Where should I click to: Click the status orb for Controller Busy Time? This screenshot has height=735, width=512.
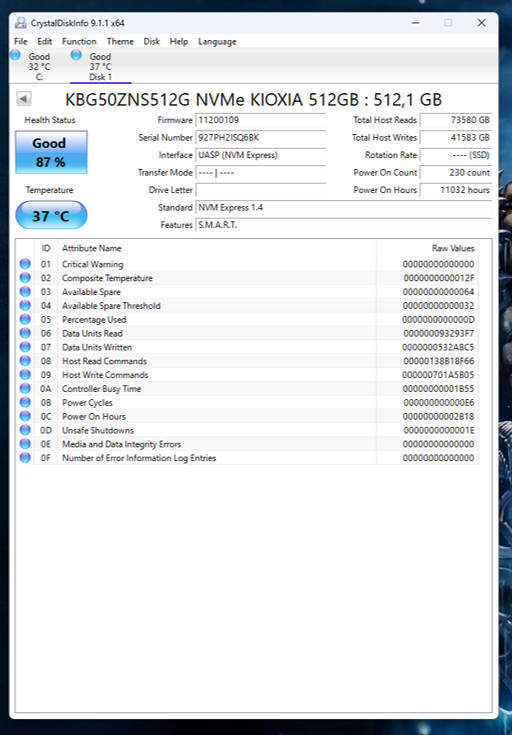coord(25,389)
